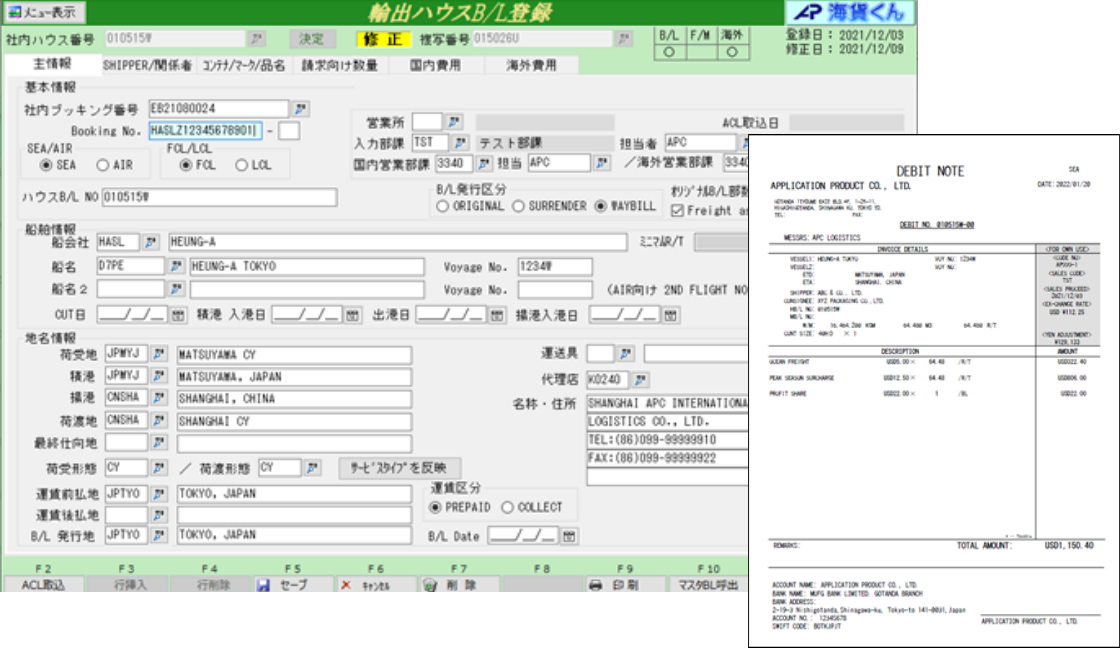Open calendar for 揚港入港日 date

tap(670, 315)
